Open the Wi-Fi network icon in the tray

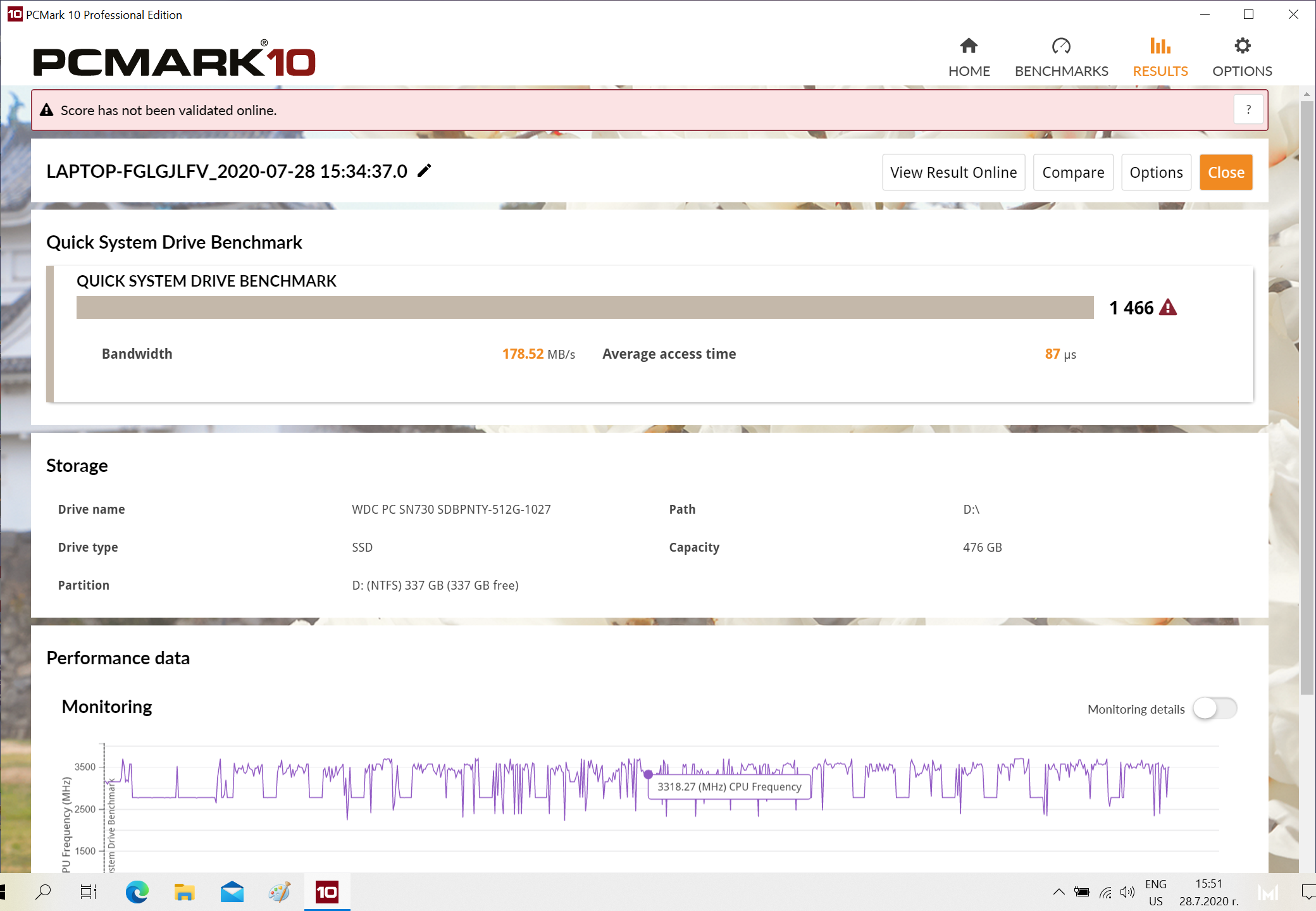pyautogui.click(x=1105, y=892)
